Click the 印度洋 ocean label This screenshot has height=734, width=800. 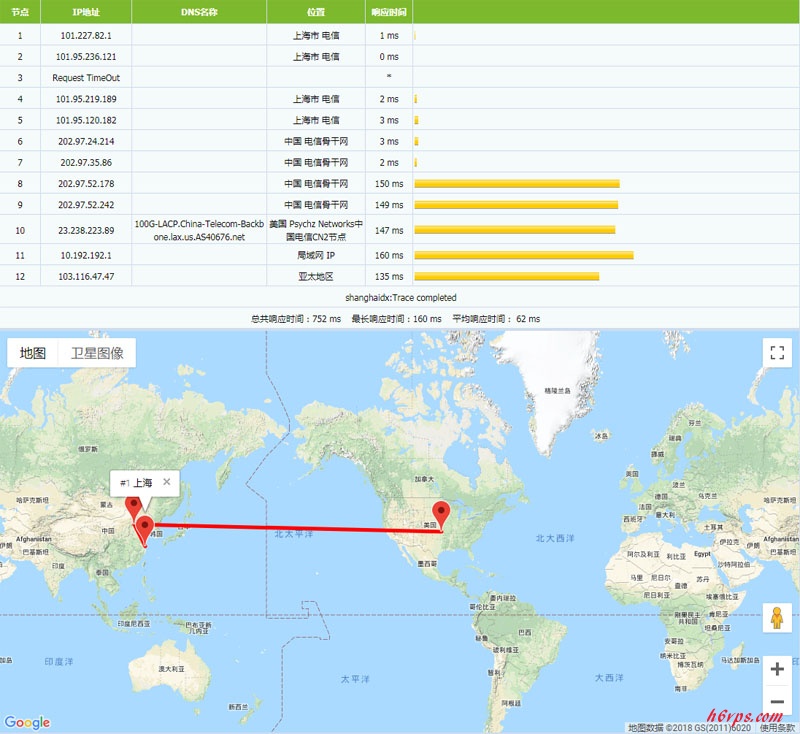point(59,662)
